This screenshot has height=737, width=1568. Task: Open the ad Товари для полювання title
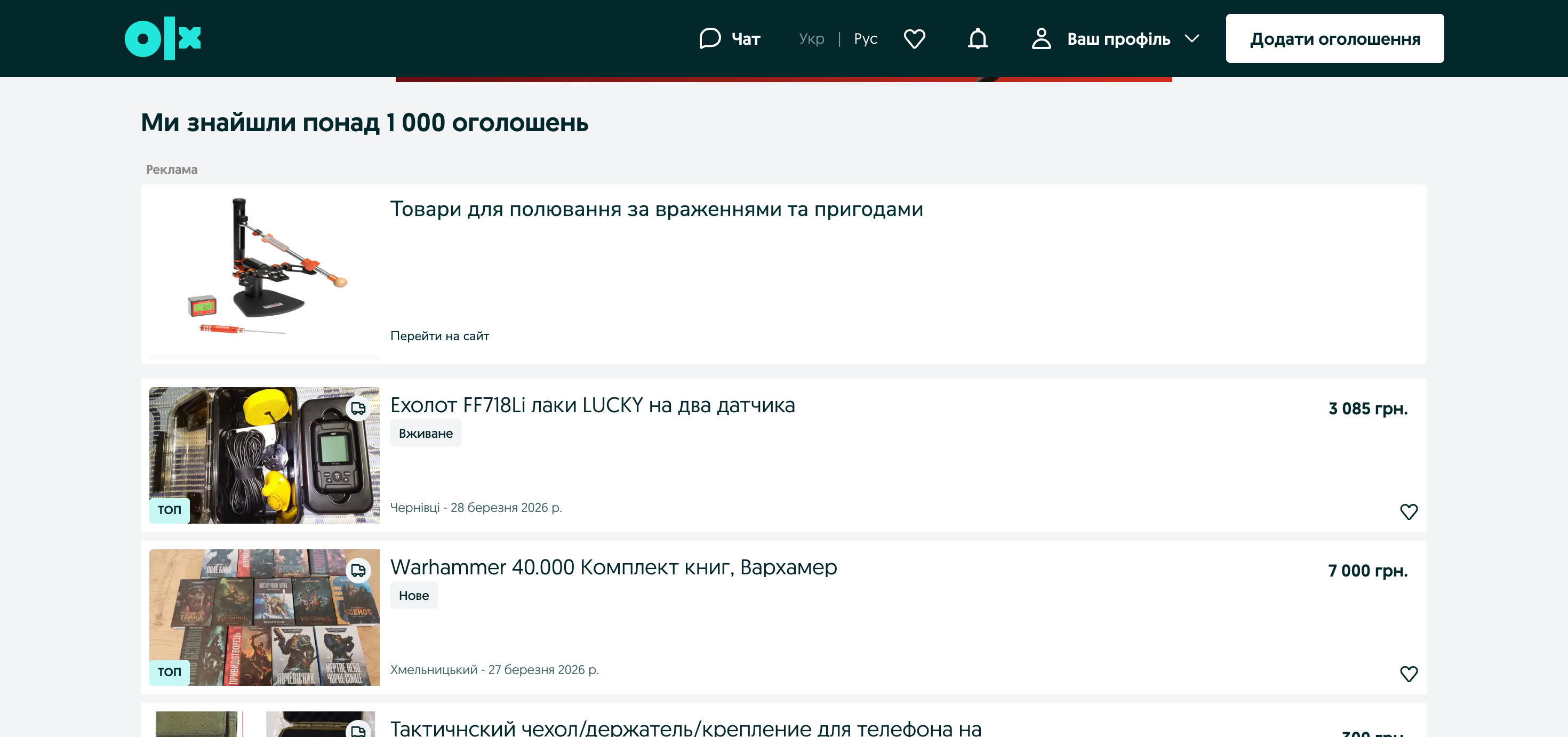tap(656, 209)
